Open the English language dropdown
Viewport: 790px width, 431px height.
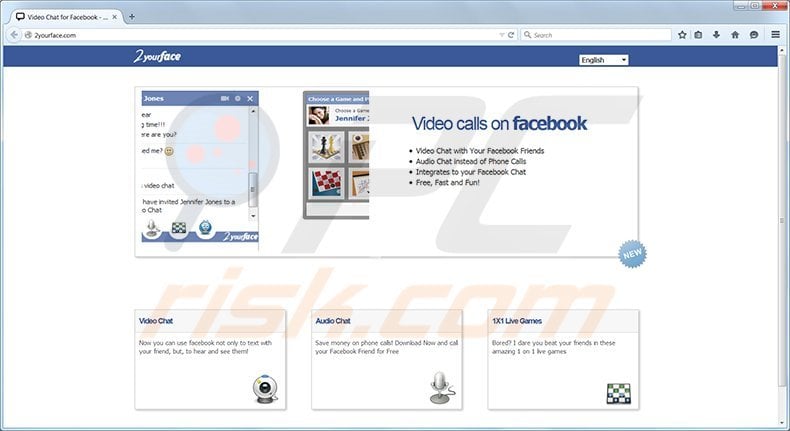click(604, 59)
